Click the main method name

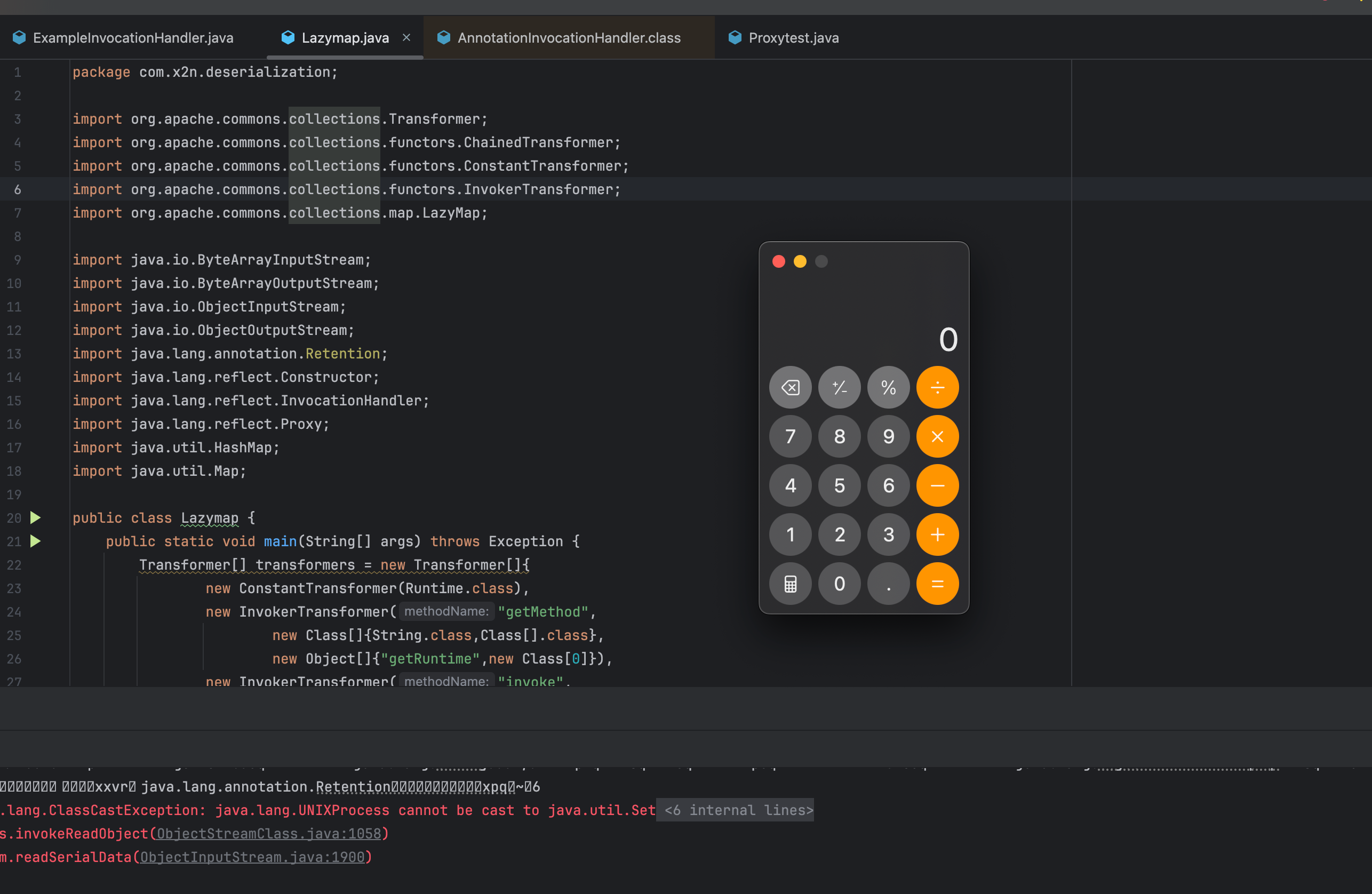pyautogui.click(x=280, y=541)
